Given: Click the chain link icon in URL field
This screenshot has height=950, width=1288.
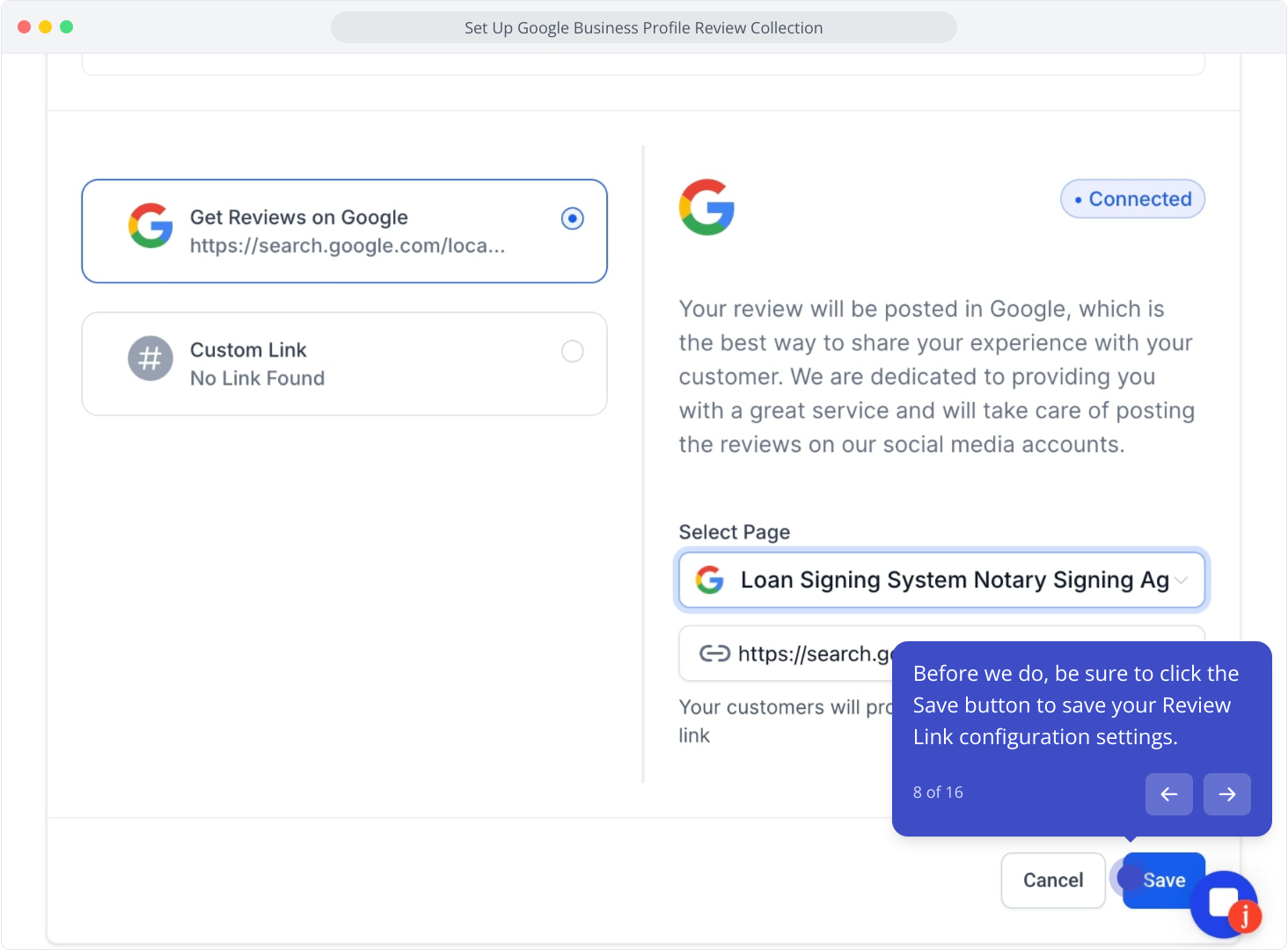Looking at the screenshot, I should pos(714,654).
